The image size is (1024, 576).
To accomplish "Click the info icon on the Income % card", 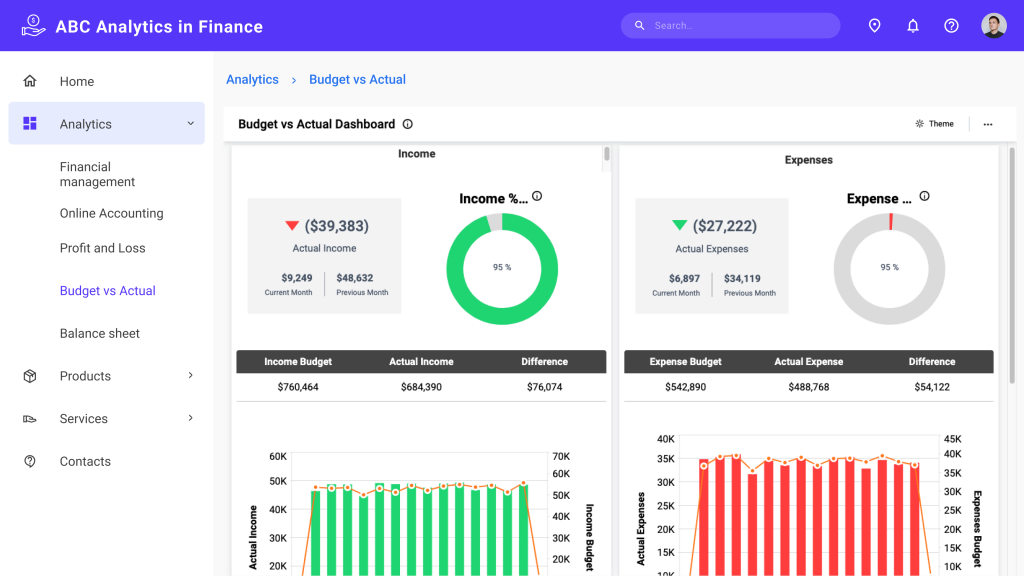I will point(537,196).
